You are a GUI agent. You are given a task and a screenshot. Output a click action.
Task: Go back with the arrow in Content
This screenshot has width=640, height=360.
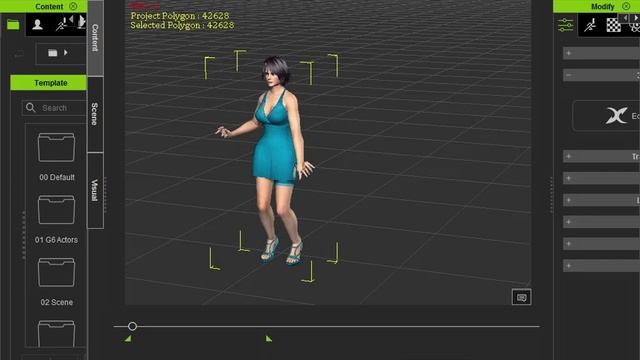pyautogui.click(x=19, y=53)
